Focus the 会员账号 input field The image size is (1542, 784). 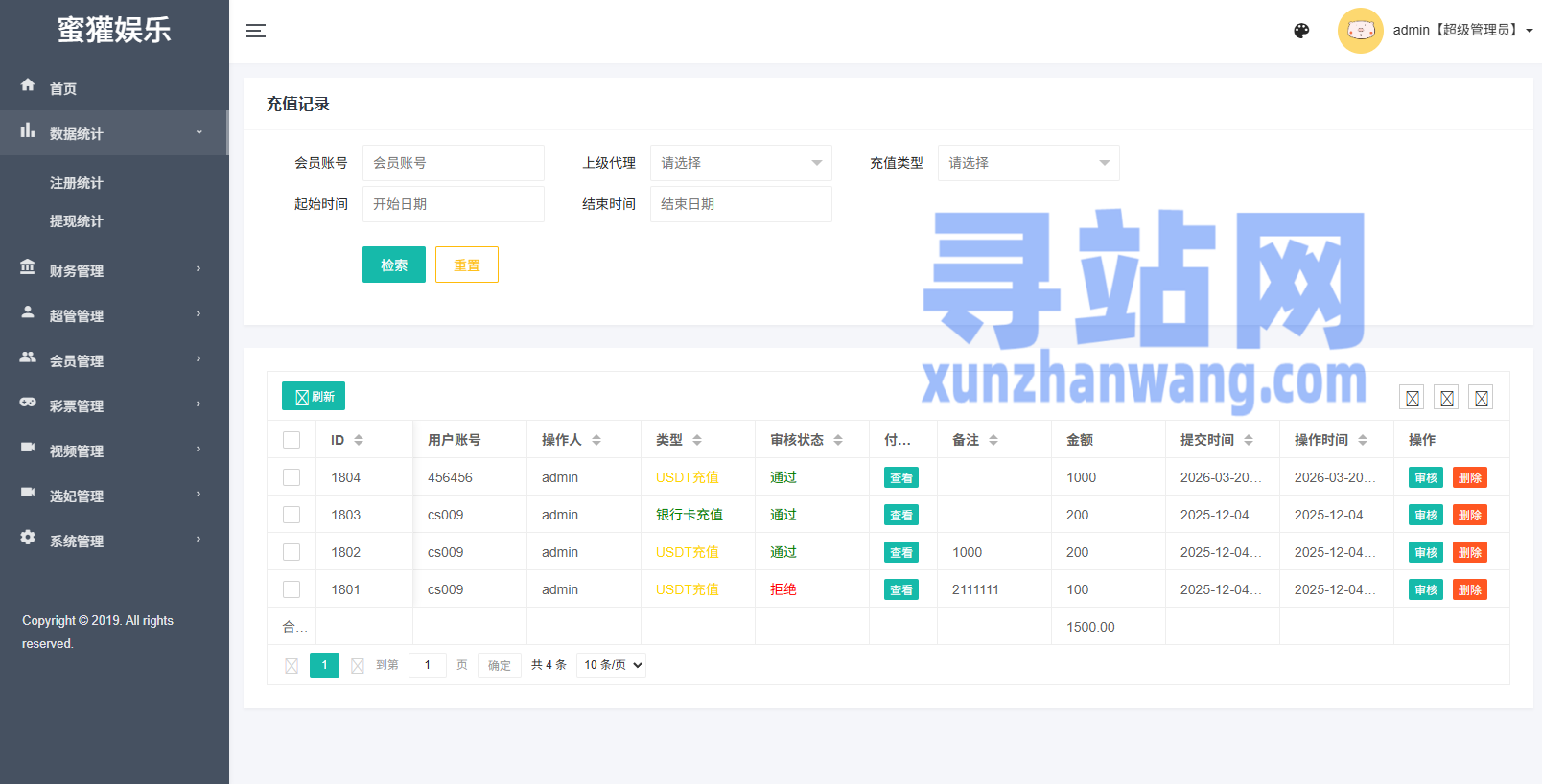pos(453,163)
